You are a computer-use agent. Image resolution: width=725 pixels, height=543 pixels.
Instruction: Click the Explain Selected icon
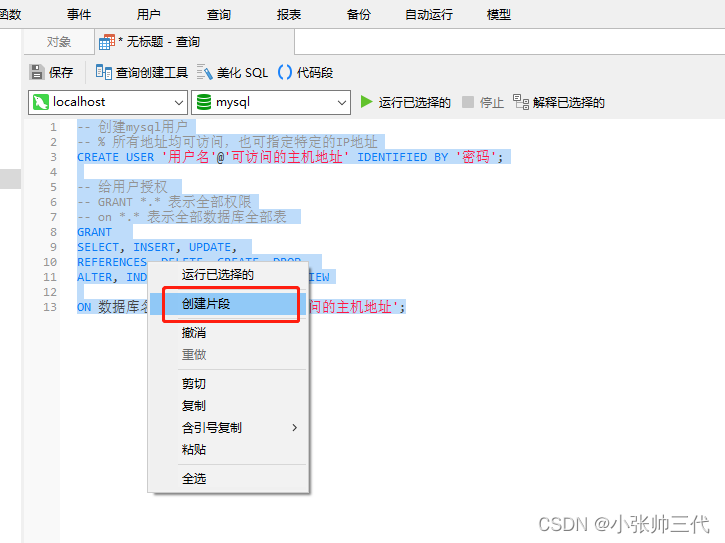pos(521,102)
